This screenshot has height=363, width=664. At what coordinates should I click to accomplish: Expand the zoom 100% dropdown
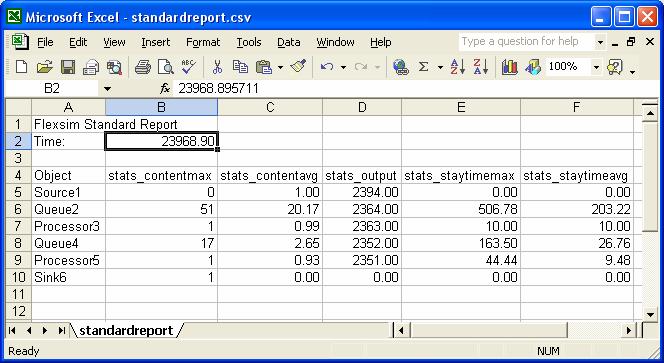596,67
